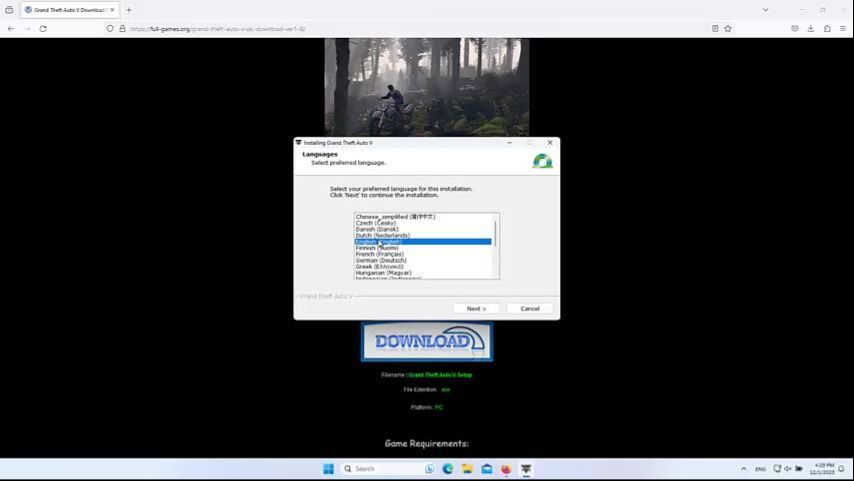Select Dutch (Nederlands) language

click(382, 235)
